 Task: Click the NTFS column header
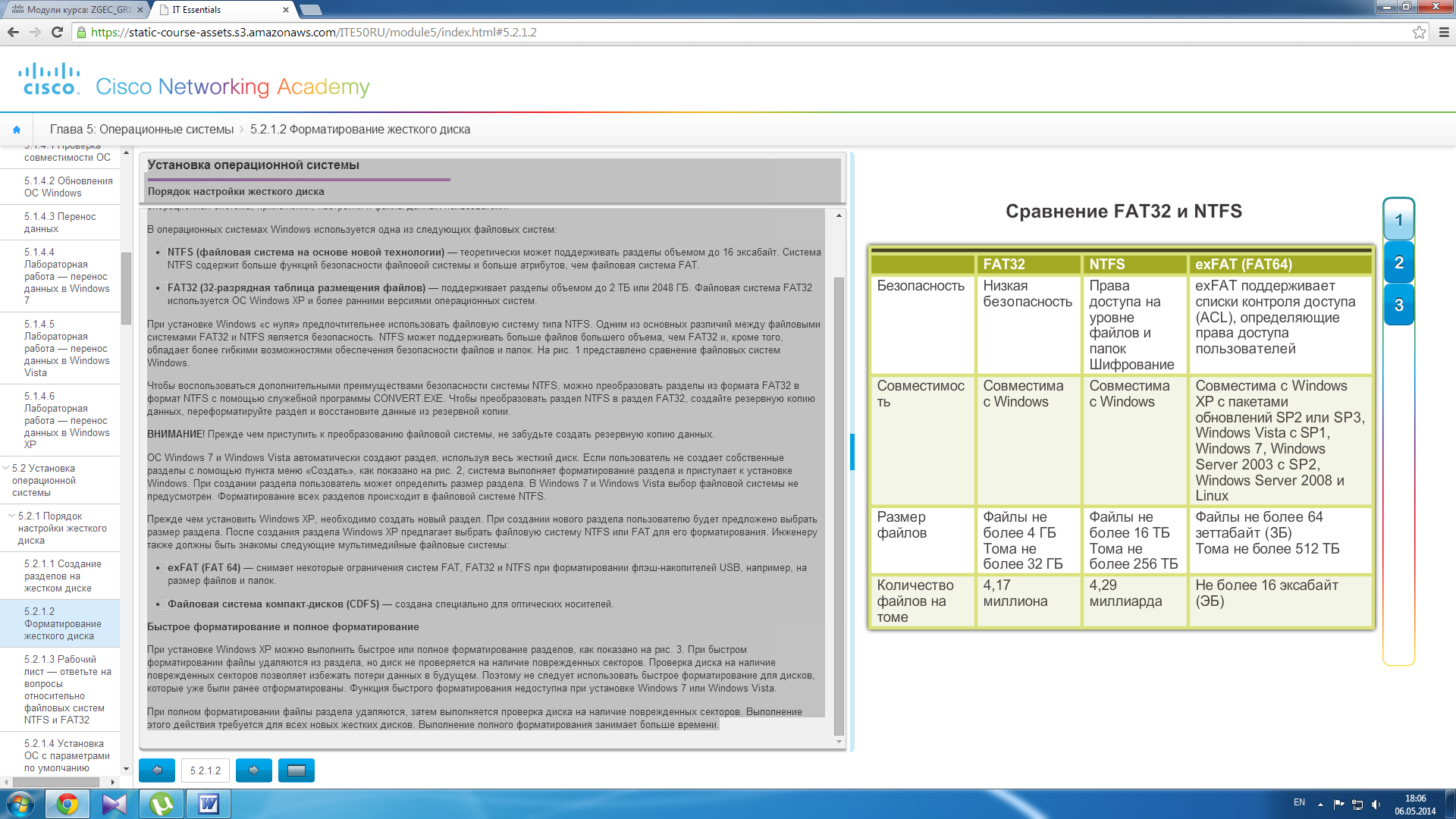1134,264
